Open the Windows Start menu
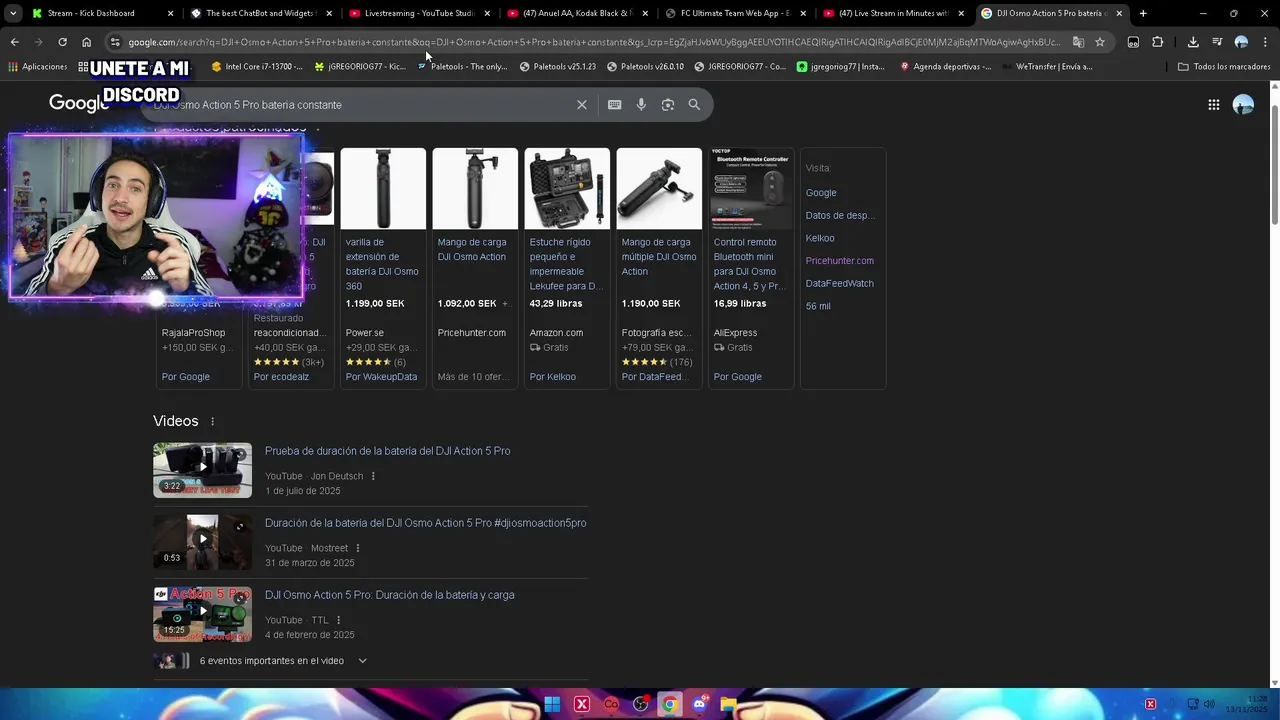 (x=552, y=704)
